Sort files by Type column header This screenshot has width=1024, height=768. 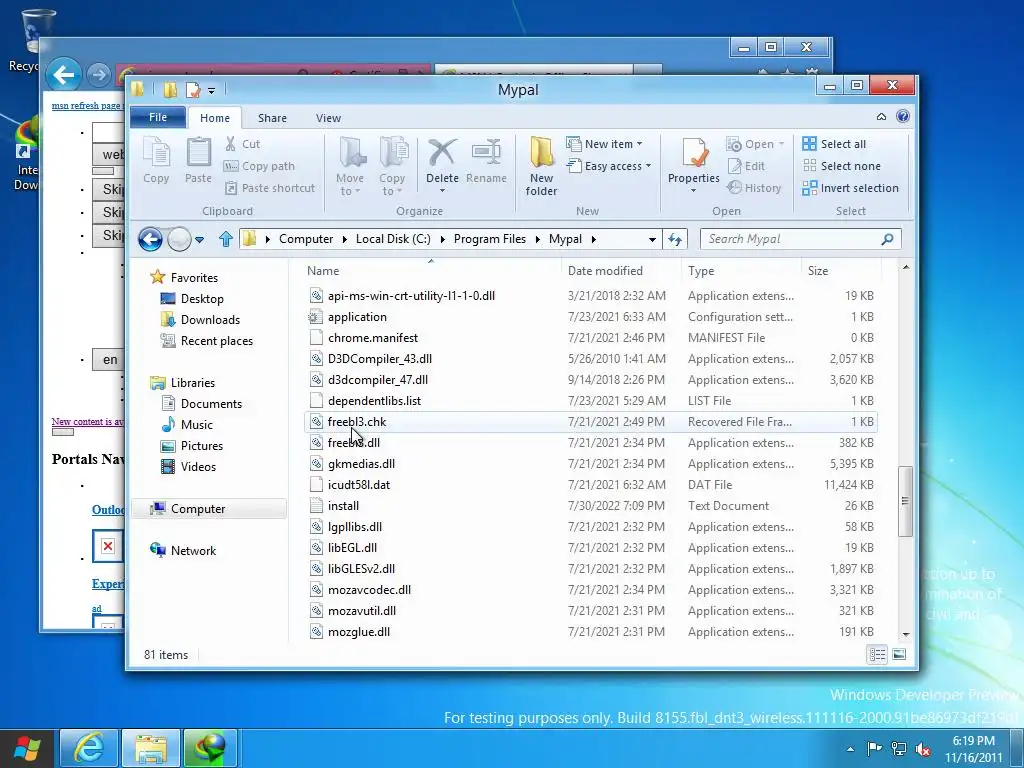[x=741, y=271]
